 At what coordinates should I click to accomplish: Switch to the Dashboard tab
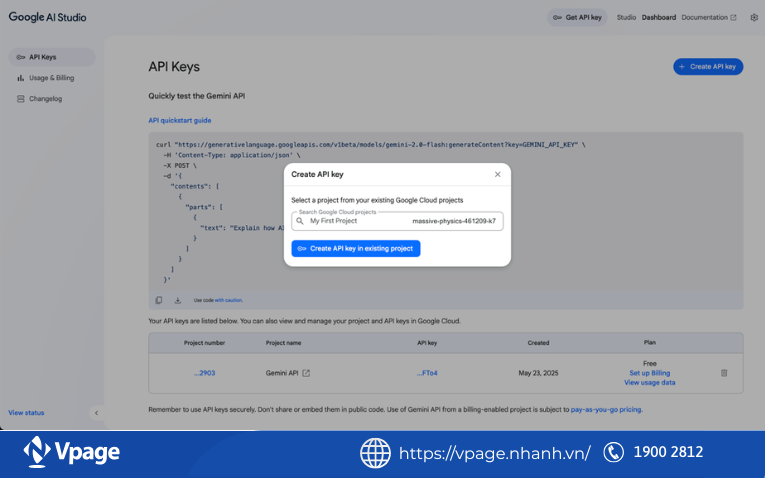pos(659,18)
